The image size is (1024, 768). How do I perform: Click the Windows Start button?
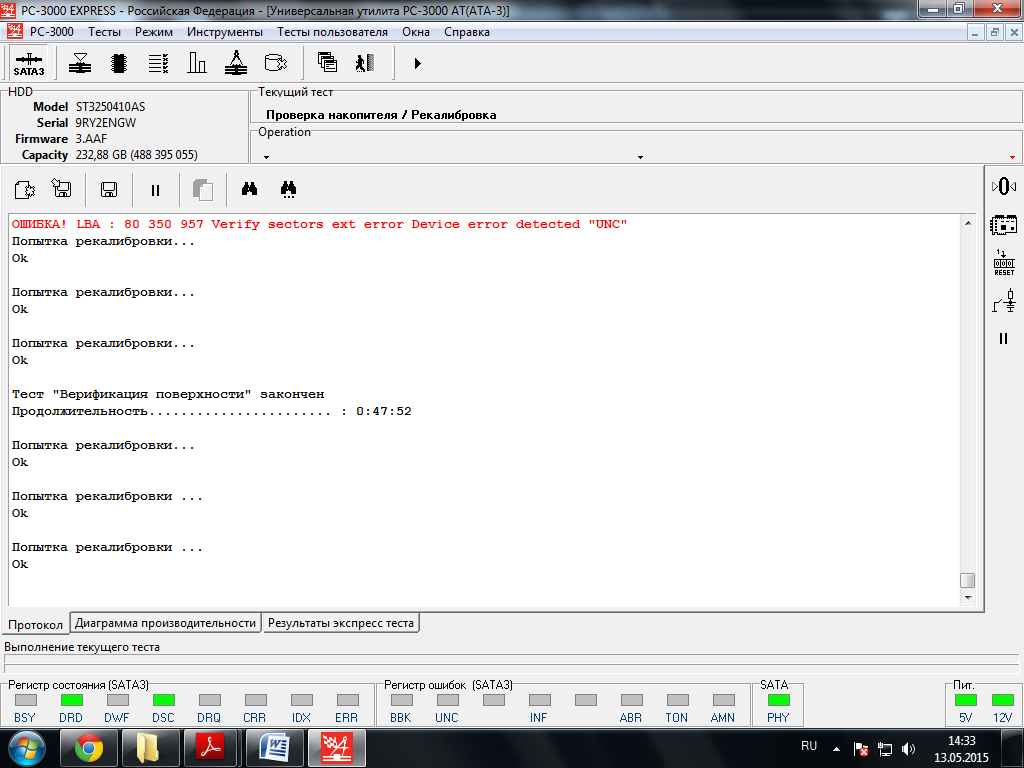point(27,748)
